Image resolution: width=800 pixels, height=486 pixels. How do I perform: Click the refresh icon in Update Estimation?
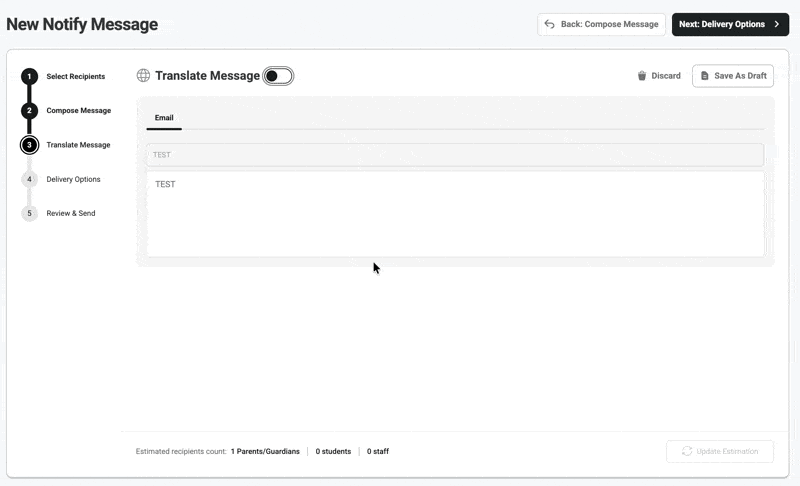[687, 451]
